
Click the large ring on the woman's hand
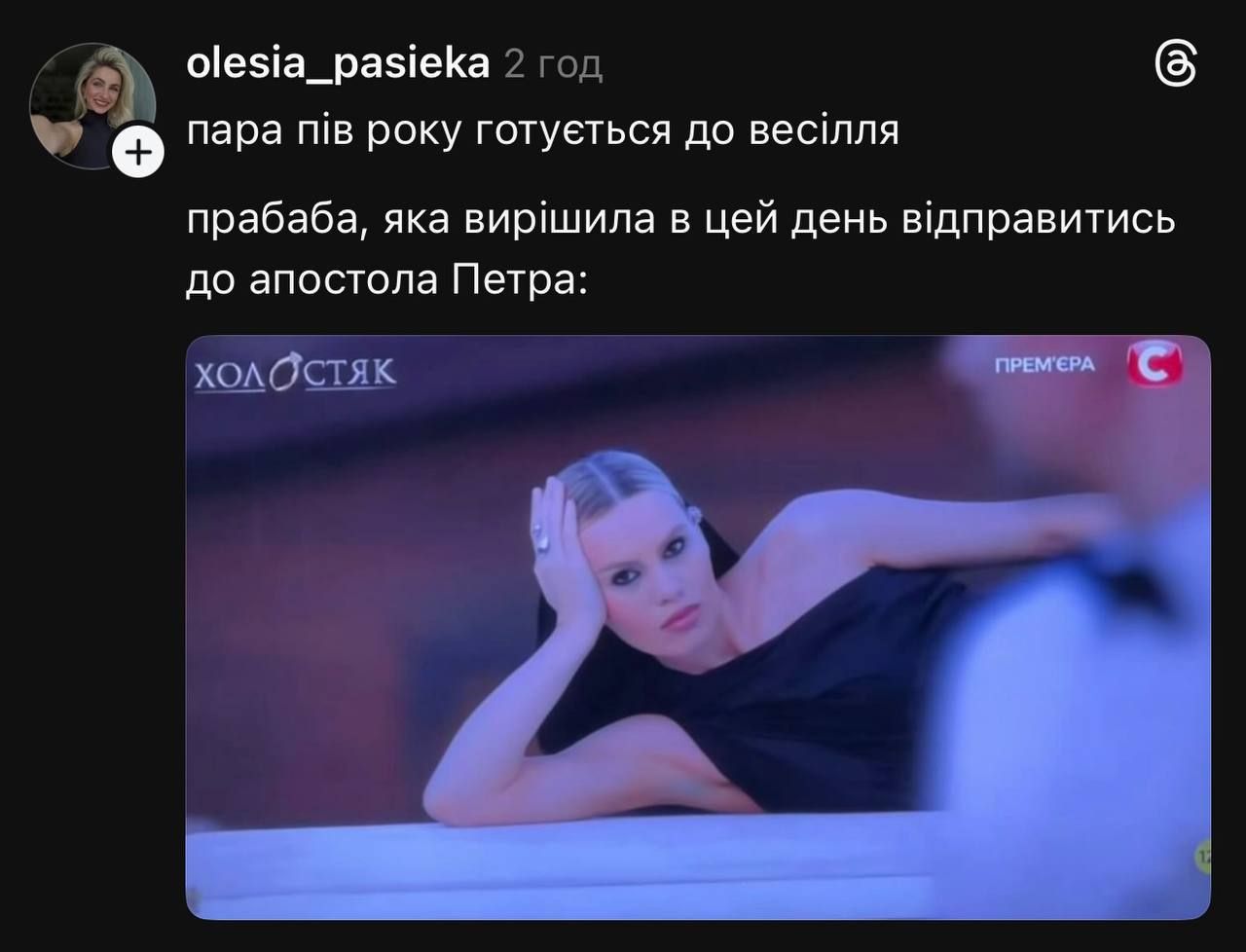541,535
